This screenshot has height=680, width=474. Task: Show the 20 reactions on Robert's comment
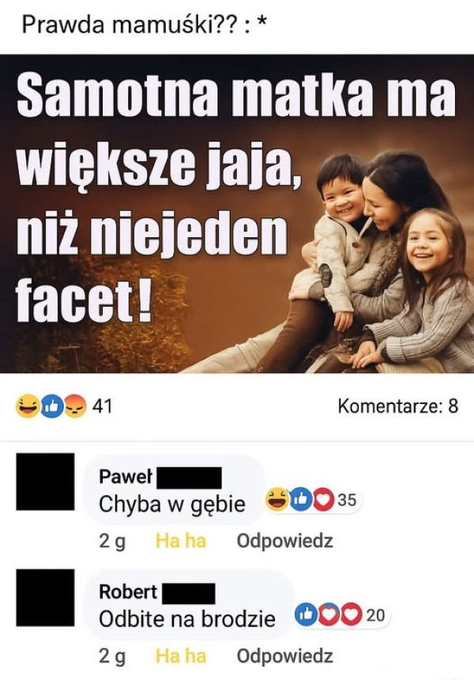pos(376,615)
